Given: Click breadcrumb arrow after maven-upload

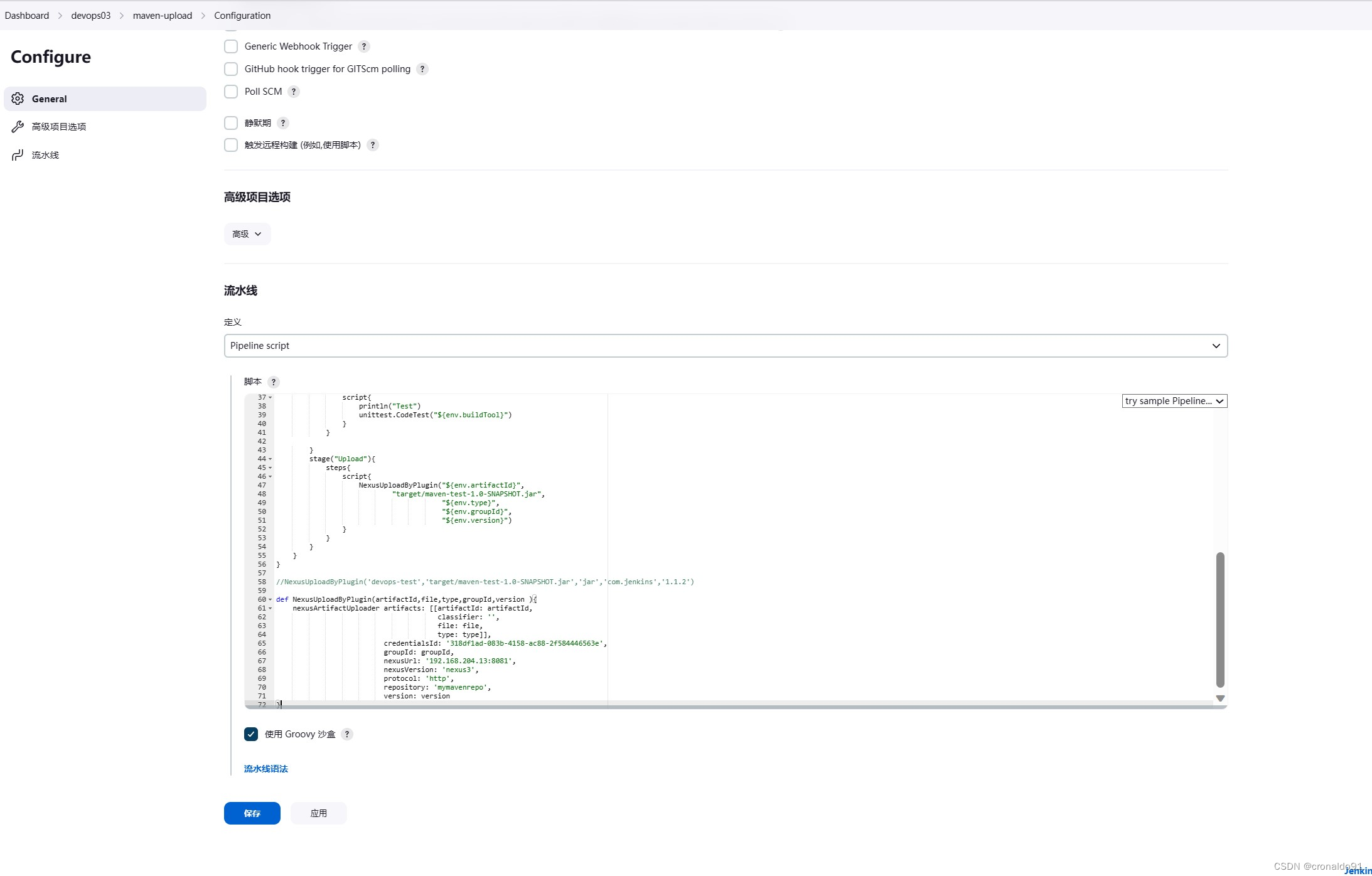Looking at the screenshot, I should pos(203,16).
